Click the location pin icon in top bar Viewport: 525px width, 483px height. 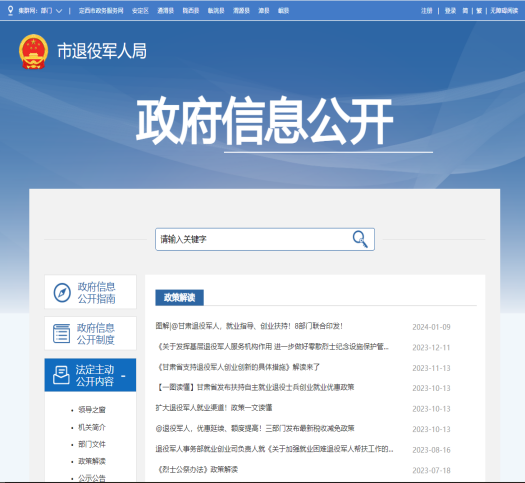pos(10,10)
